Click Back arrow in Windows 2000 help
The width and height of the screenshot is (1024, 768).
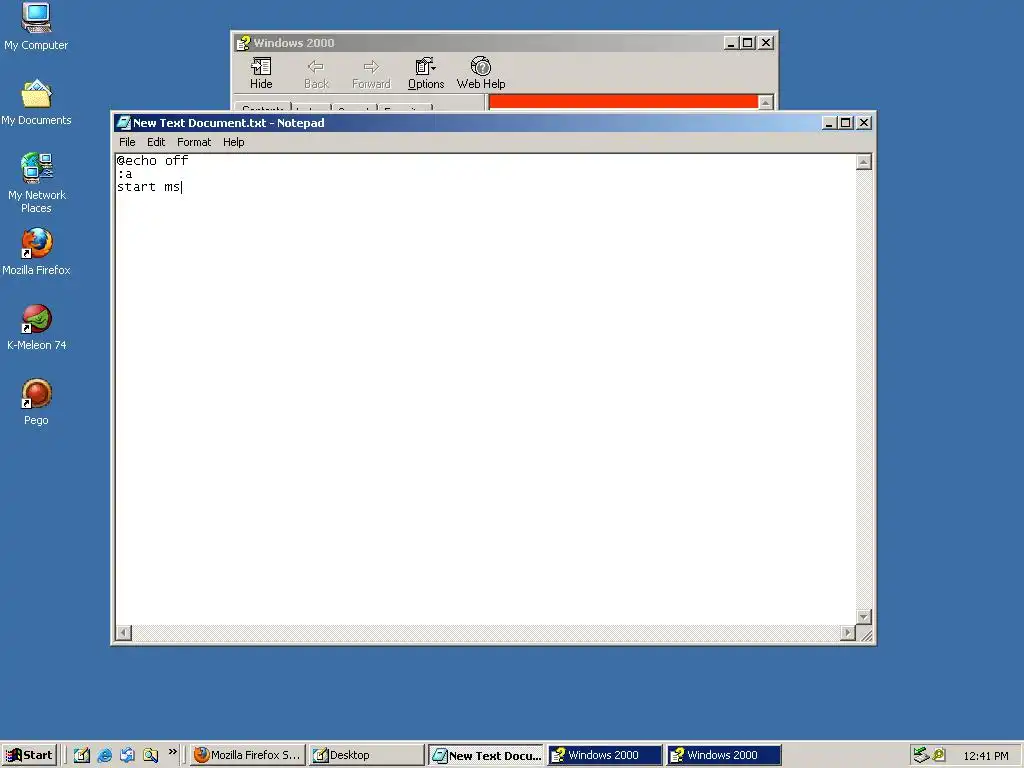(316, 73)
